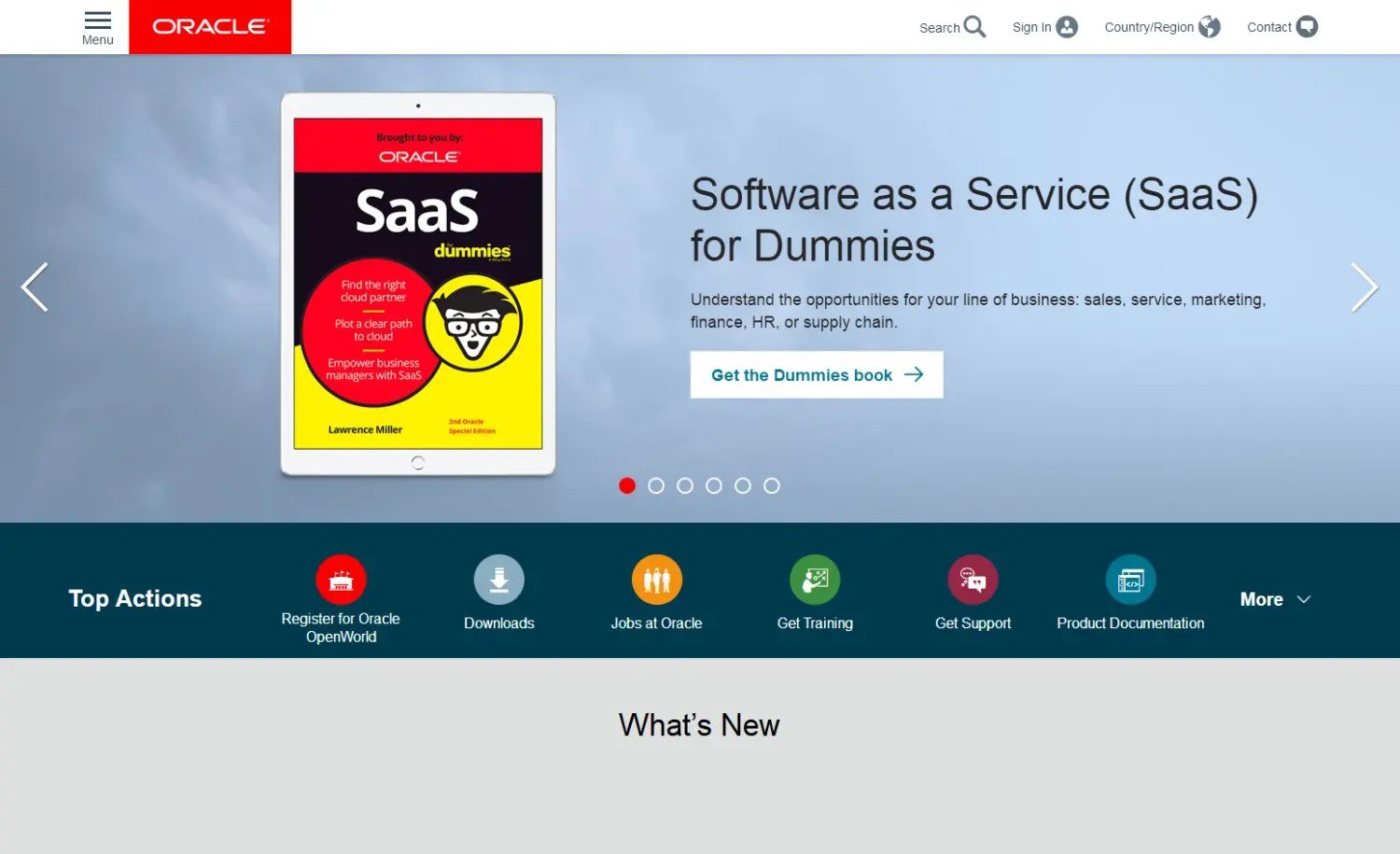Open the hamburger Menu icon
The width and height of the screenshot is (1400, 854).
(98, 21)
